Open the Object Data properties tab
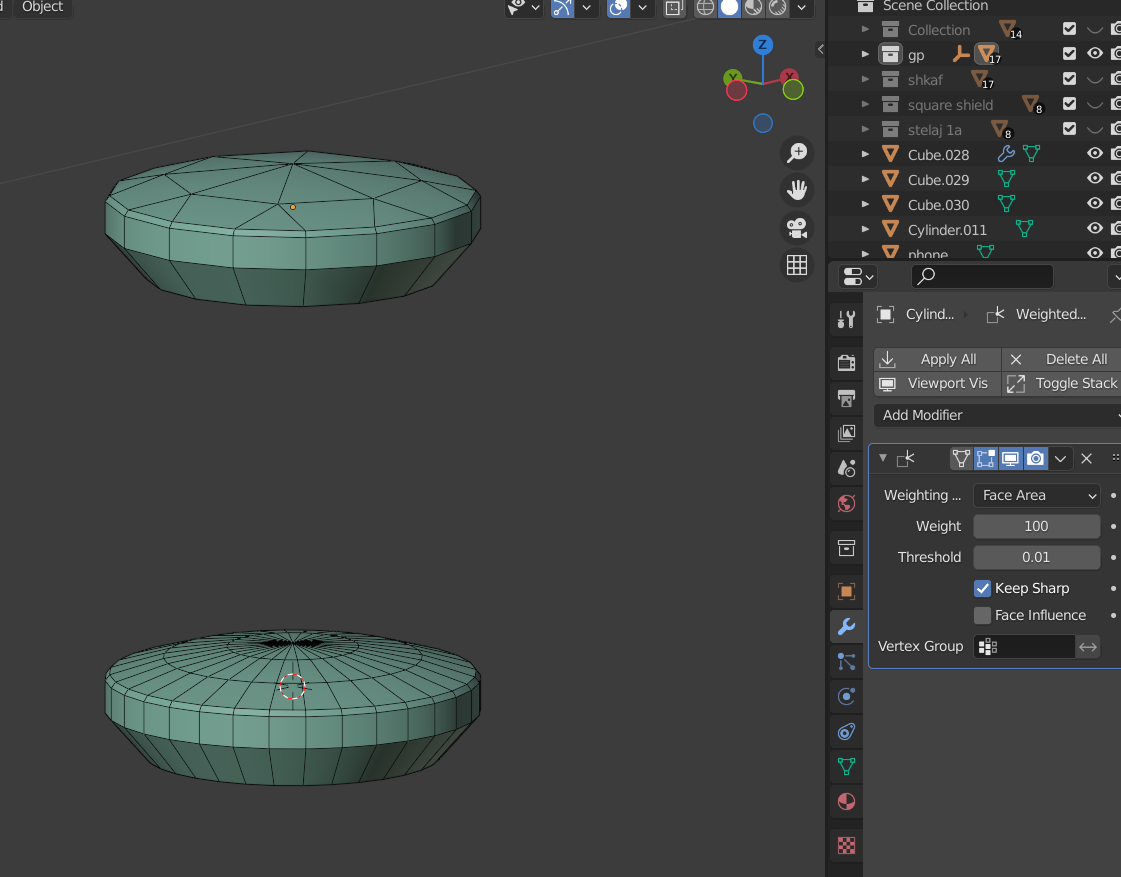Image resolution: width=1121 pixels, height=877 pixels. pos(846,767)
